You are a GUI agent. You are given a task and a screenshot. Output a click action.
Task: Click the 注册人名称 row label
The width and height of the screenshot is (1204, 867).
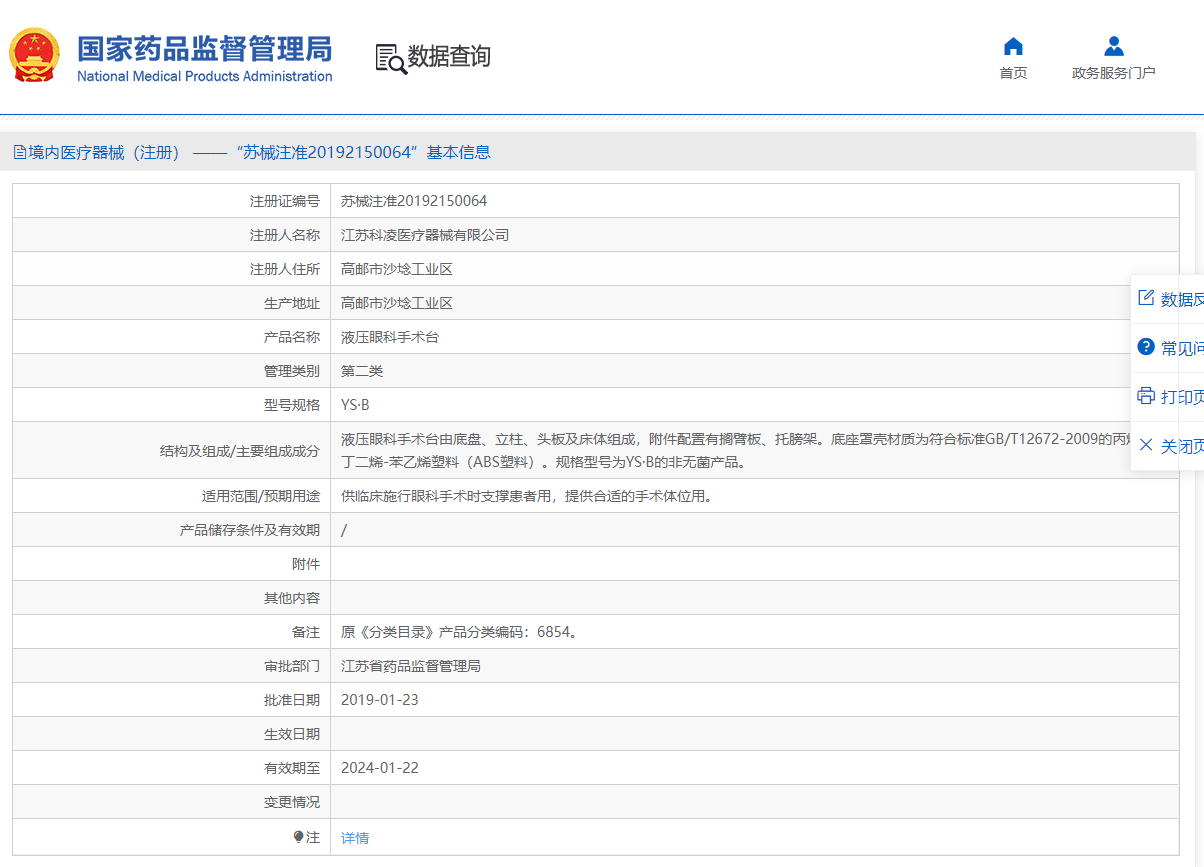[285, 235]
